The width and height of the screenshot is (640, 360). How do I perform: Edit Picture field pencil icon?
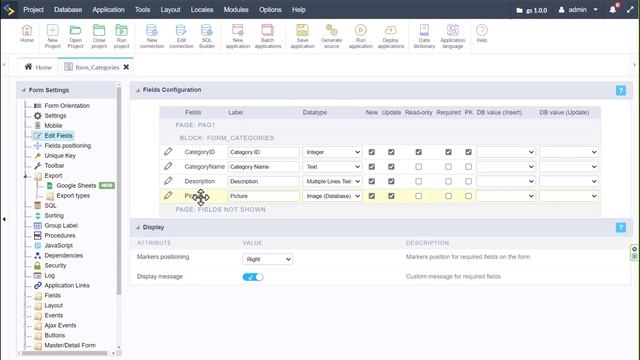click(168, 196)
